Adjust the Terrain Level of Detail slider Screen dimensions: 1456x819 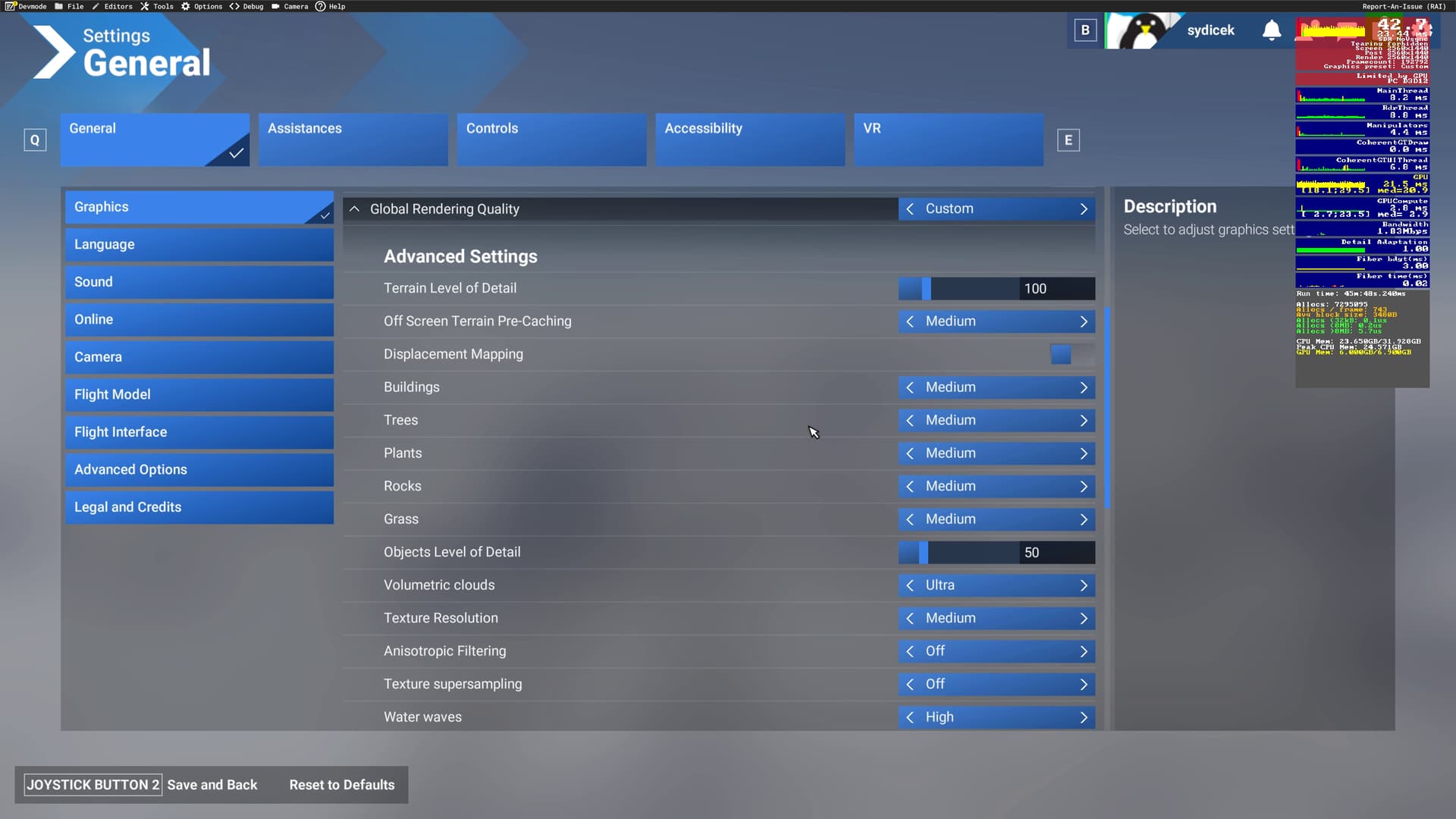point(926,288)
